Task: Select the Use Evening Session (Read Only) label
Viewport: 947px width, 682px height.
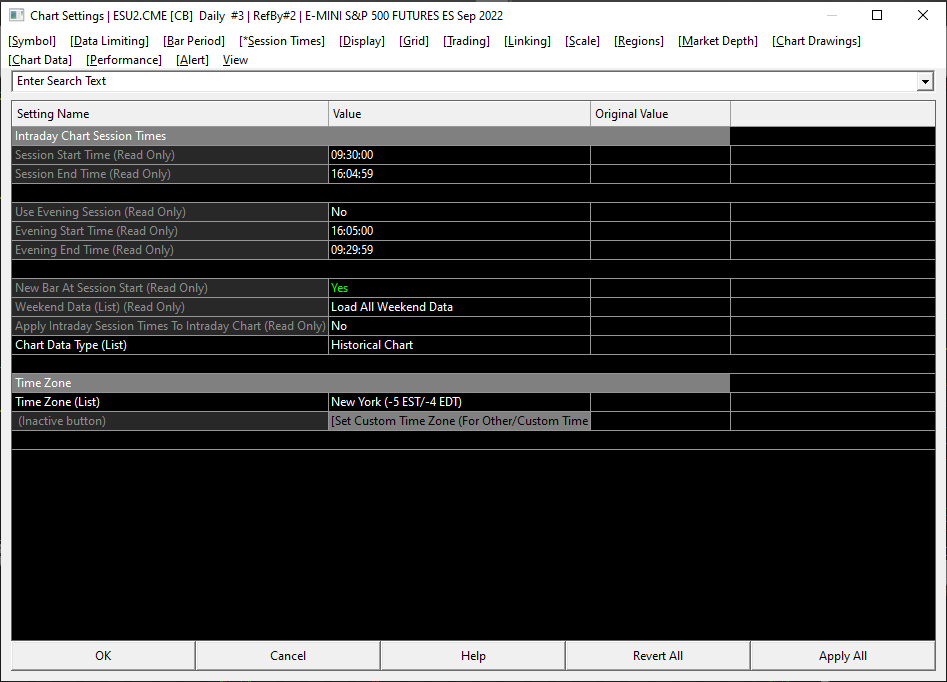Action: 170,212
